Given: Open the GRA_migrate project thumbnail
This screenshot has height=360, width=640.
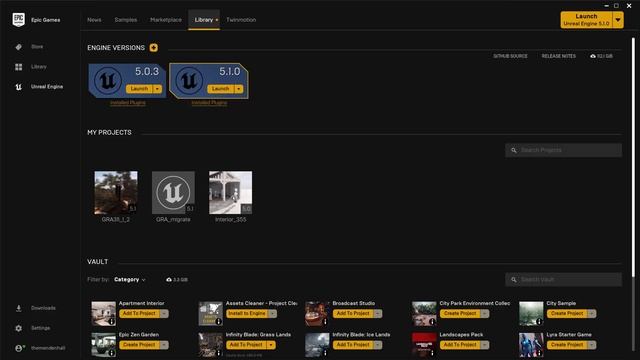Looking at the screenshot, I should [x=173, y=193].
